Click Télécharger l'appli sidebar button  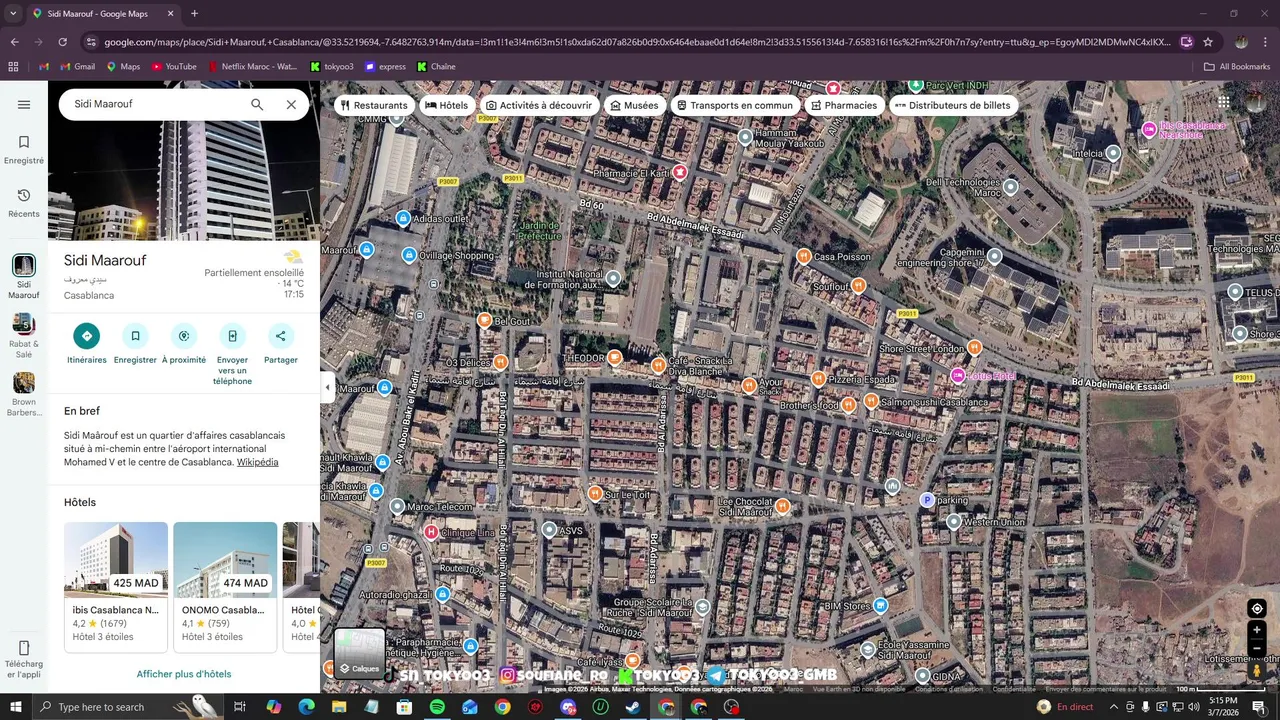pyautogui.click(x=24, y=660)
